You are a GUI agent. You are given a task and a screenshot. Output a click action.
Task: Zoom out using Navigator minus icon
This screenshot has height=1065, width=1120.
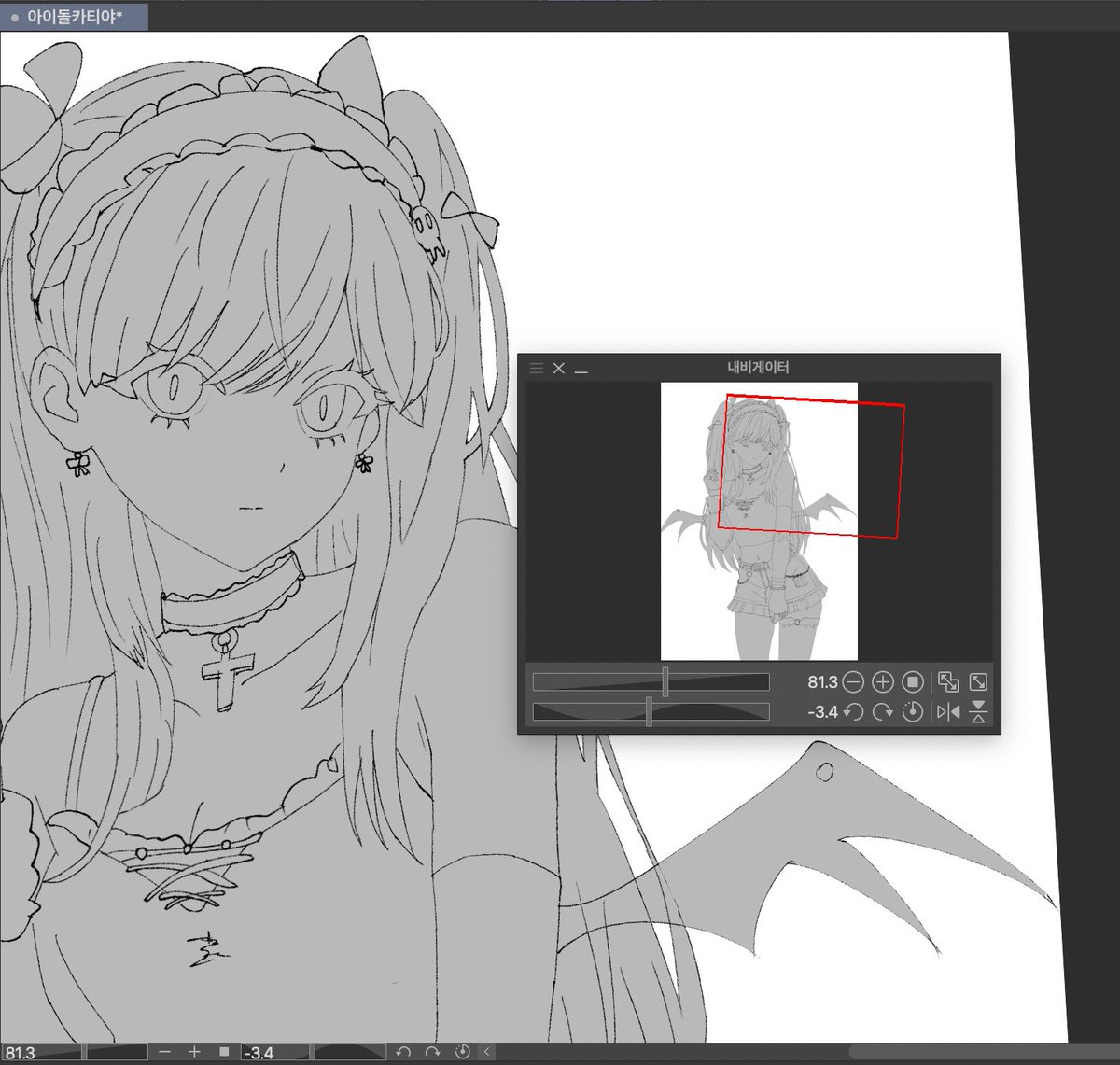tap(853, 682)
